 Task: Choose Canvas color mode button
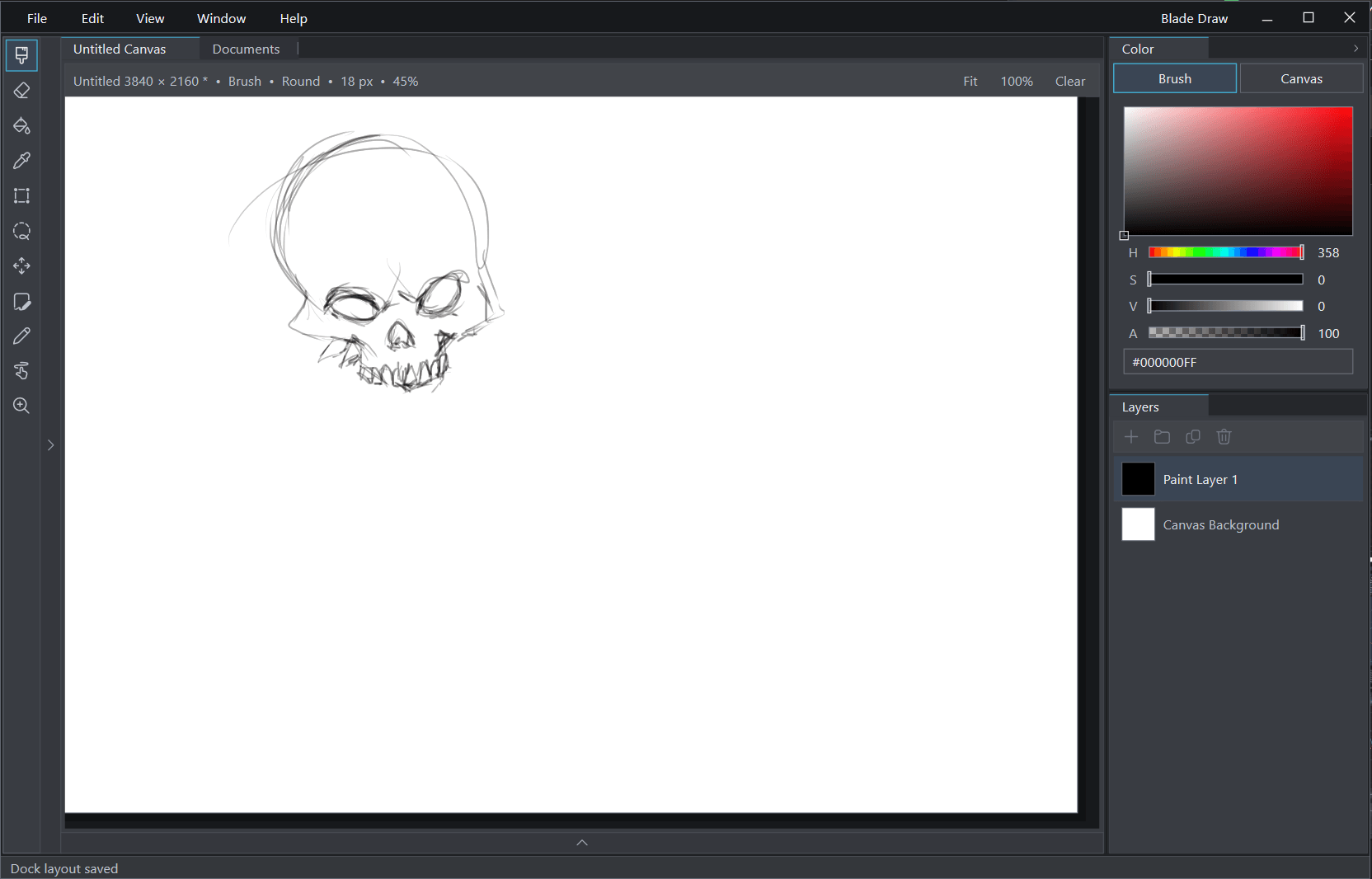pyautogui.click(x=1301, y=78)
